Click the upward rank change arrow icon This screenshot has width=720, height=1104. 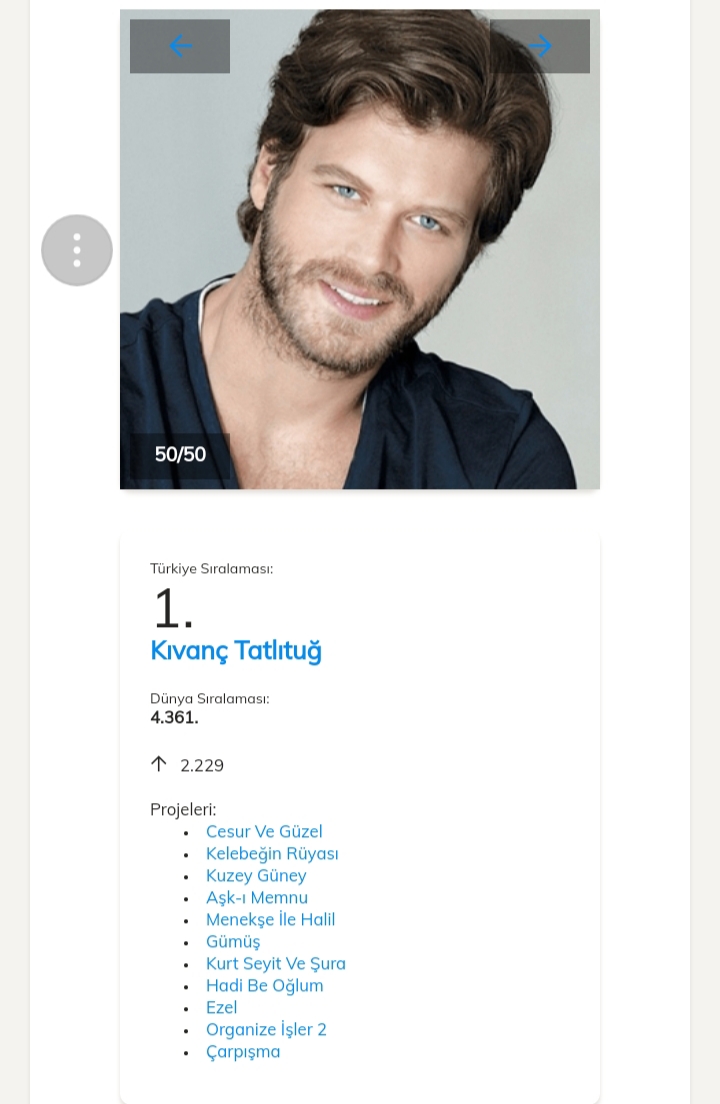[158, 764]
